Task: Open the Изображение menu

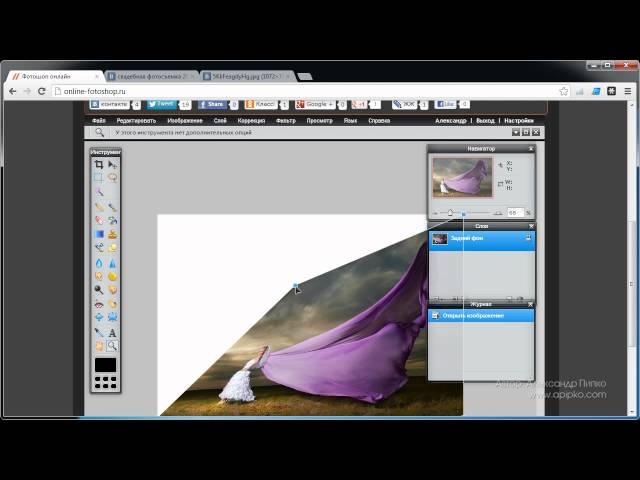Action: point(184,121)
